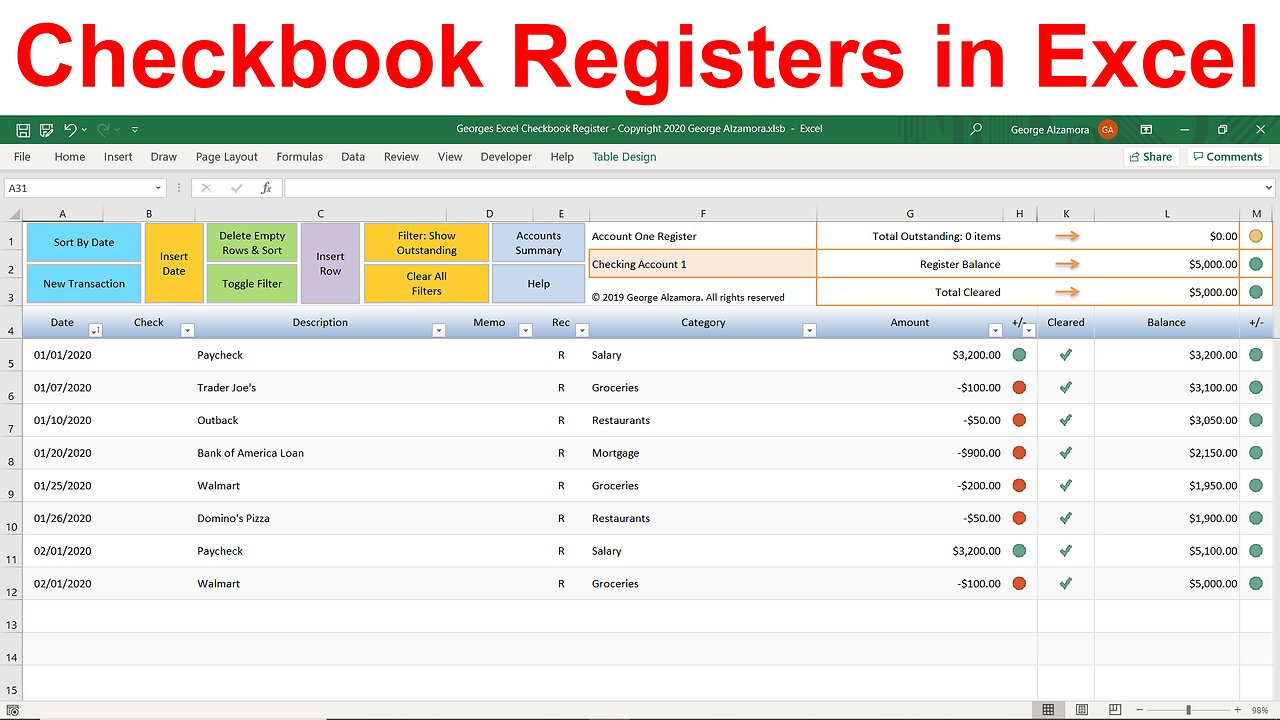Screen dimensions: 1280x720
Task: Click the formula bar Cancel X icon
Action: click(x=206, y=188)
